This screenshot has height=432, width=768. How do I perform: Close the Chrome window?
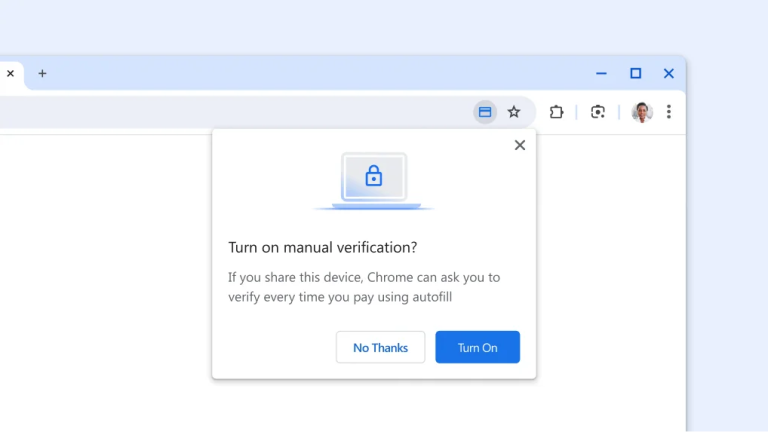[x=669, y=73]
